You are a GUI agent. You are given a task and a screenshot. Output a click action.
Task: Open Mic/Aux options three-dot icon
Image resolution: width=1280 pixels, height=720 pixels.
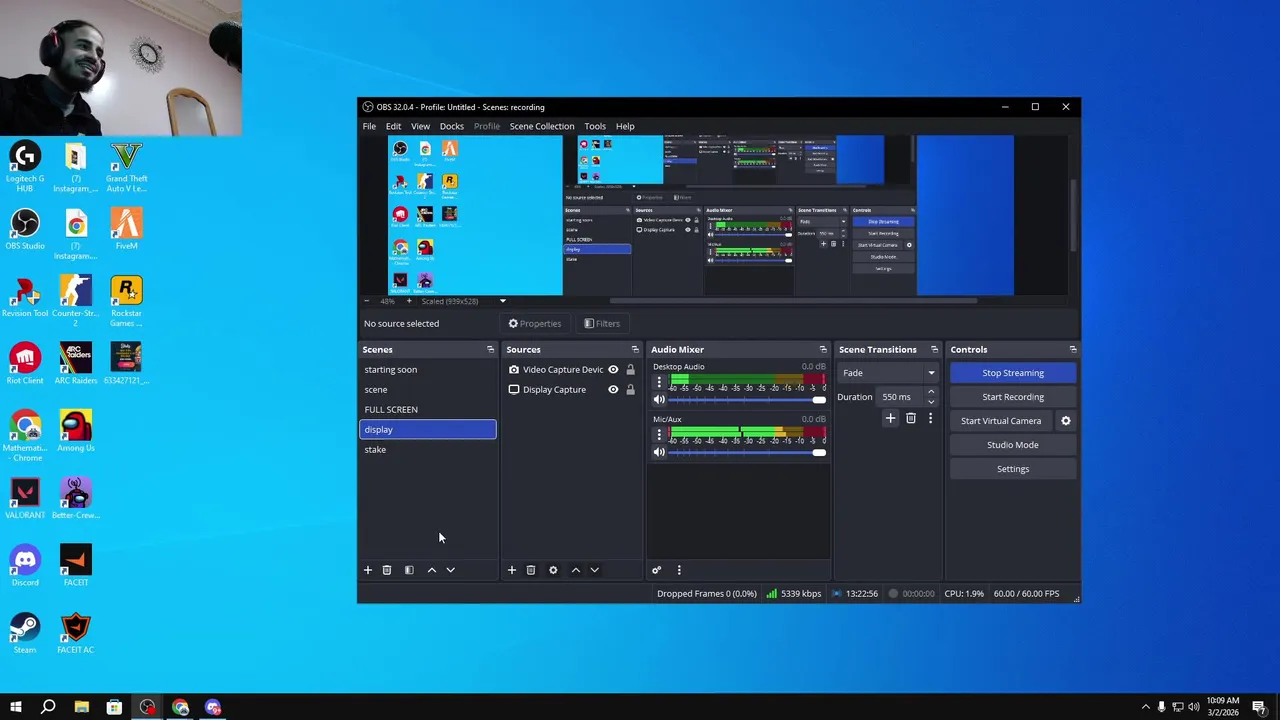point(659,435)
